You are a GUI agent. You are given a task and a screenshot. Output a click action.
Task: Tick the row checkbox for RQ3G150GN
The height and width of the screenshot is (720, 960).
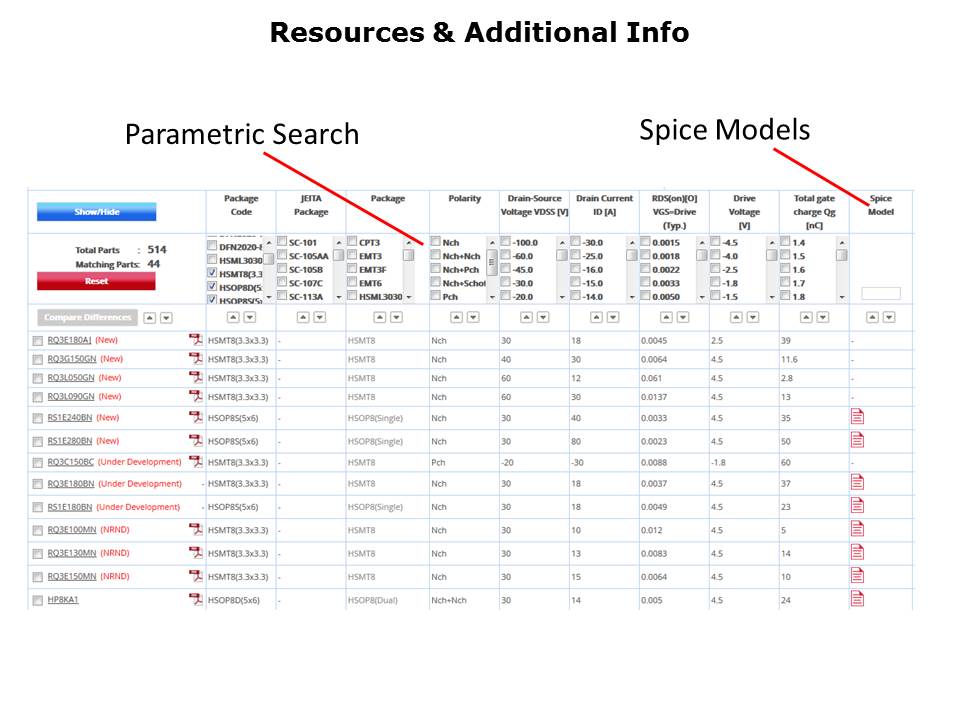tap(37, 359)
